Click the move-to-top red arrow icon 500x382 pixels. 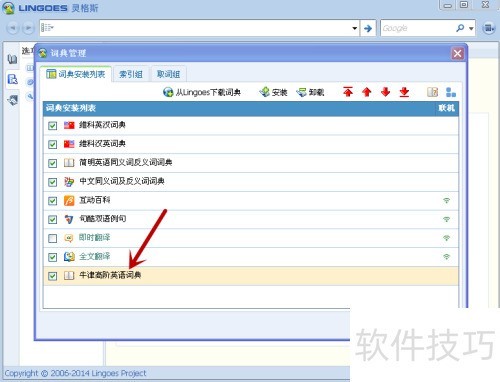(348, 92)
